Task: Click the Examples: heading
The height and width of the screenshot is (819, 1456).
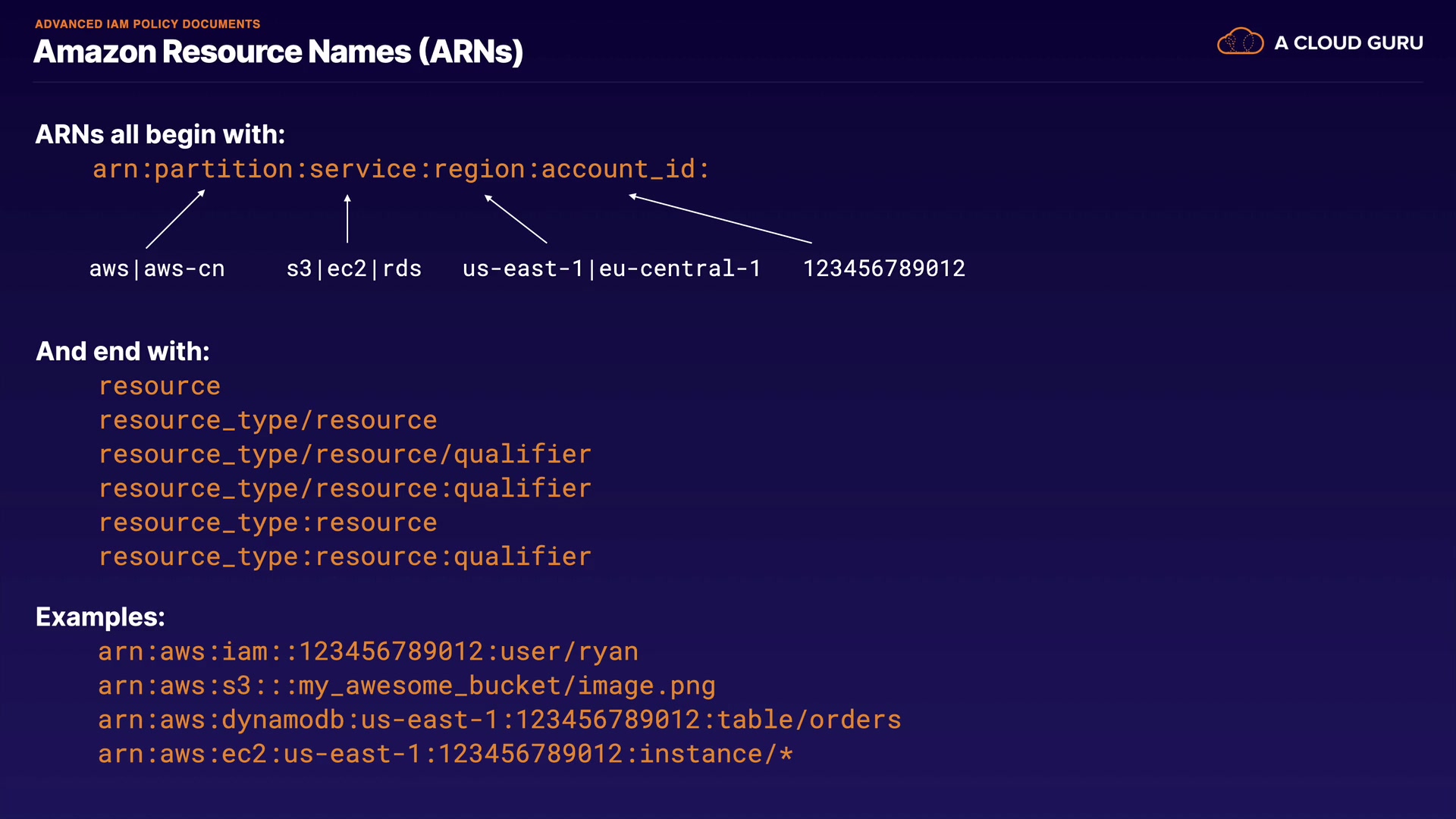Action: pyautogui.click(x=100, y=617)
